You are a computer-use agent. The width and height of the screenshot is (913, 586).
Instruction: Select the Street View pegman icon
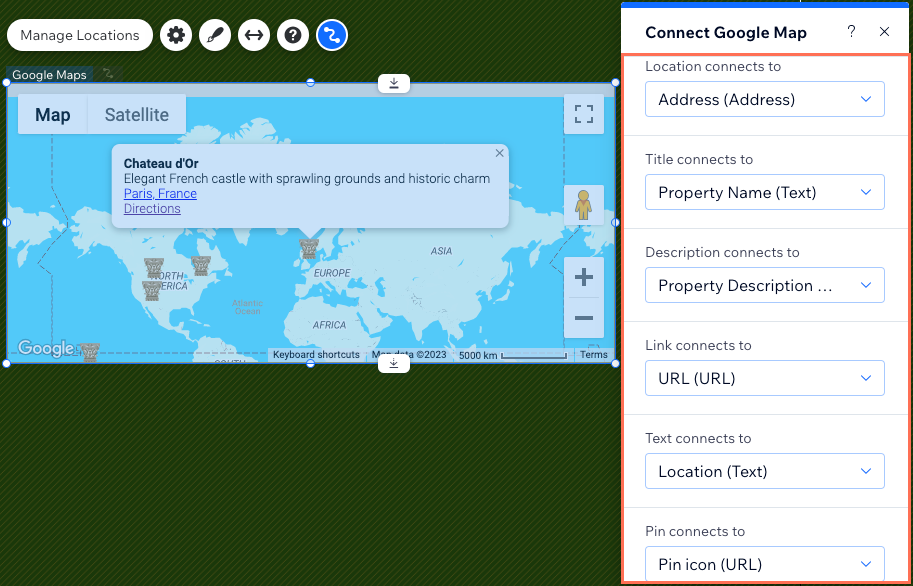[584, 205]
